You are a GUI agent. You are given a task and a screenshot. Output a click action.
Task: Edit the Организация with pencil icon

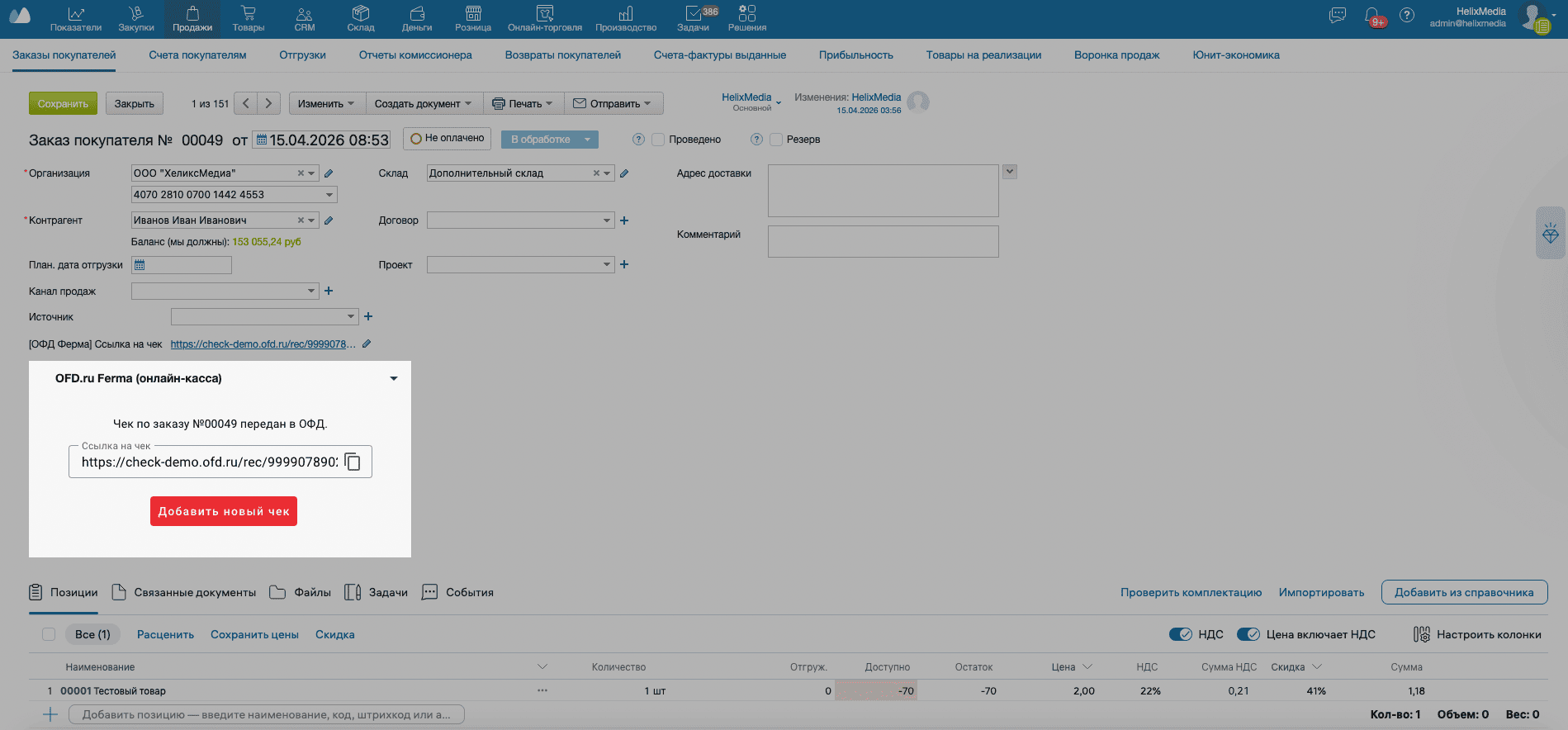[x=329, y=173]
